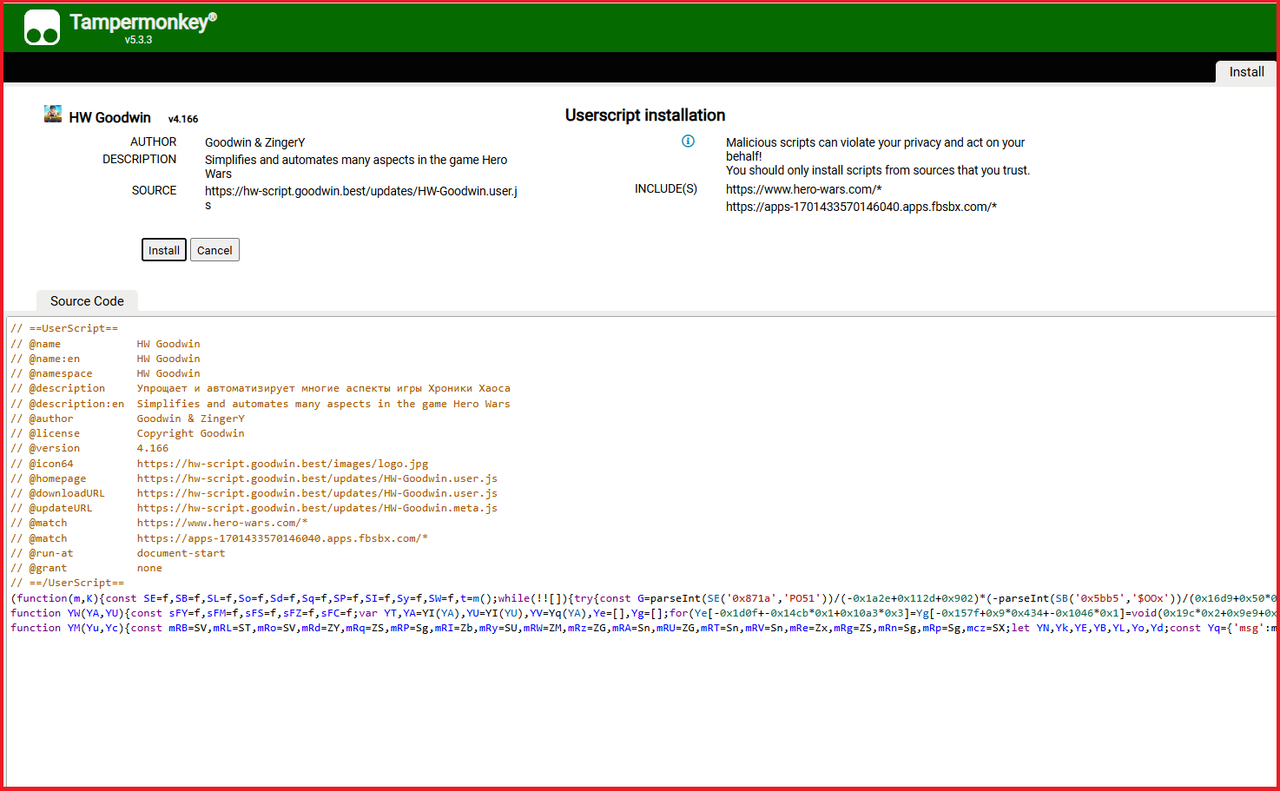This screenshot has width=1280, height=791.
Task: Click the @run-at document-start line
Action: [x=118, y=553]
